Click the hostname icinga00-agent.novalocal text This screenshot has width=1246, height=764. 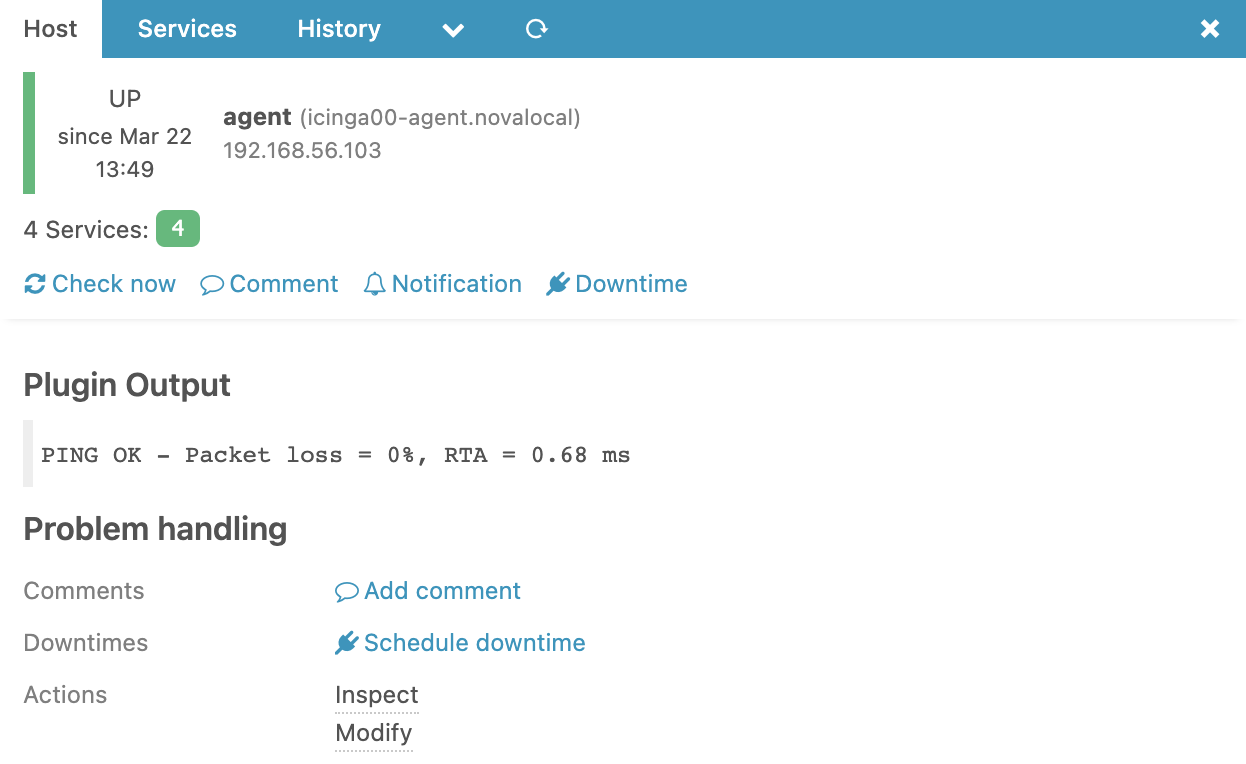pyautogui.click(x=440, y=118)
